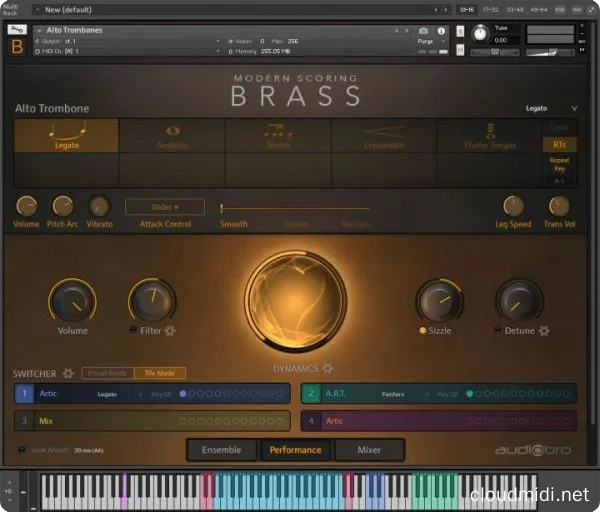Toggle the Repeat Key option
This screenshot has width=600, height=512.
click(x=559, y=165)
